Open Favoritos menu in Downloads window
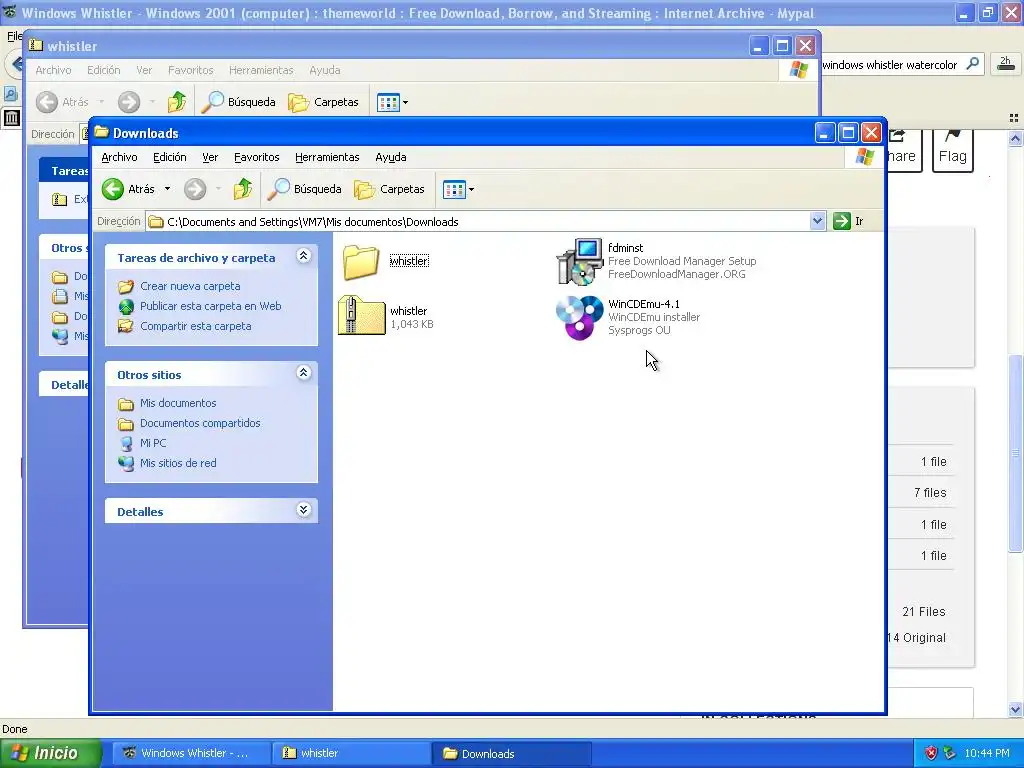This screenshot has width=1024, height=768. (257, 157)
